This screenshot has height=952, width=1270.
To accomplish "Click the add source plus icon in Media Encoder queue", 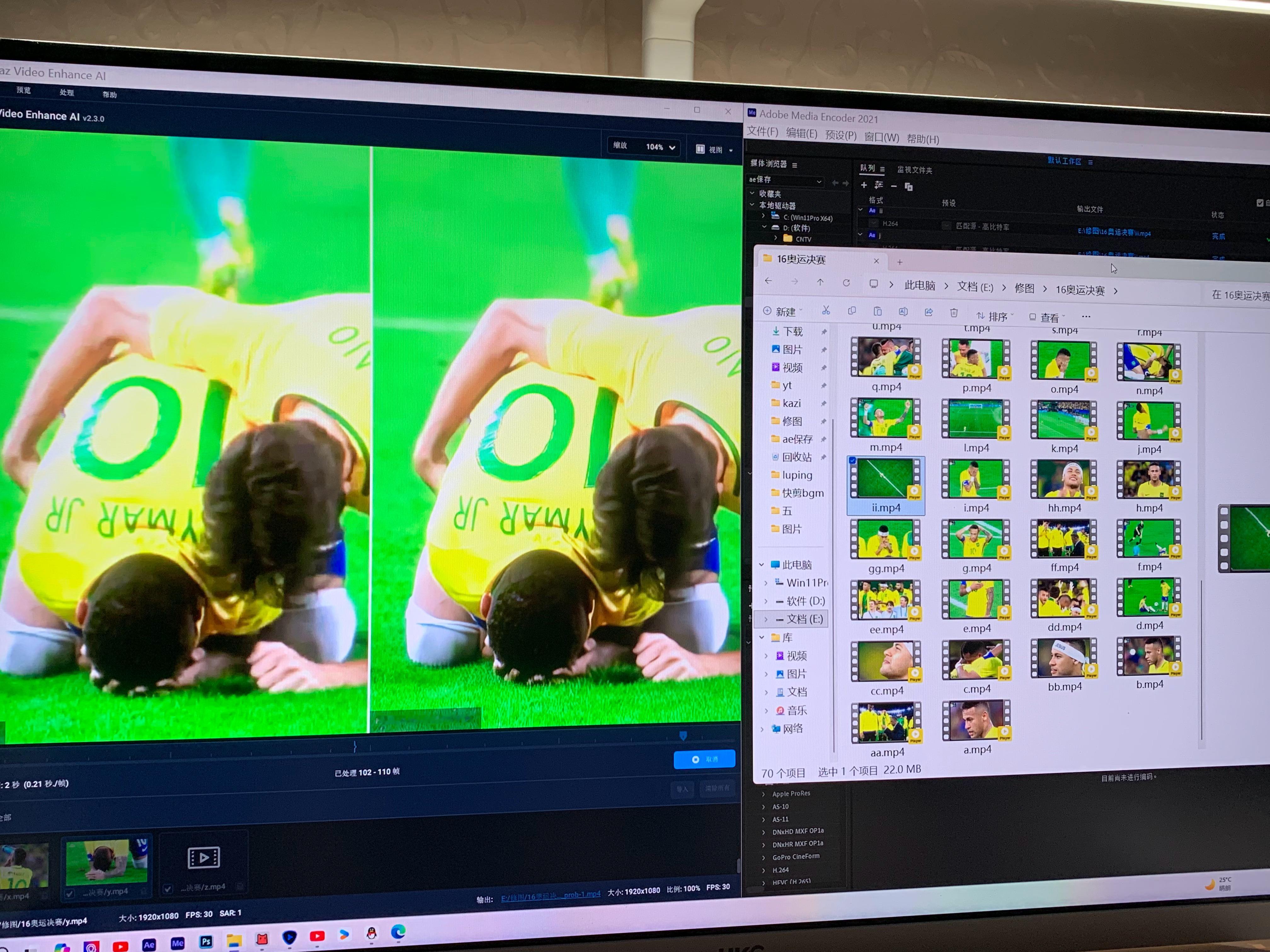I will [863, 185].
